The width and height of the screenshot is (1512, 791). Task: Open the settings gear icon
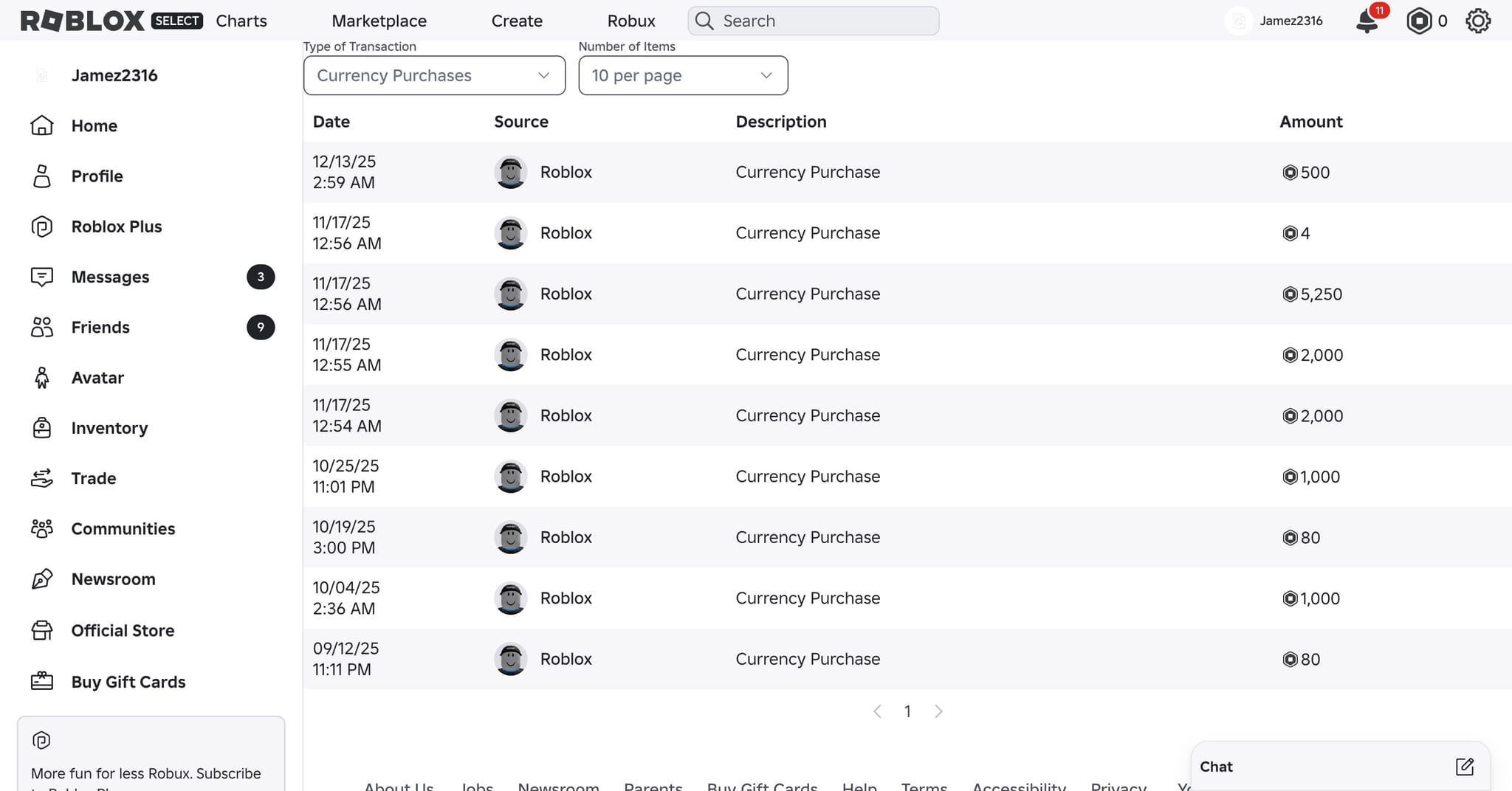pos(1478,21)
